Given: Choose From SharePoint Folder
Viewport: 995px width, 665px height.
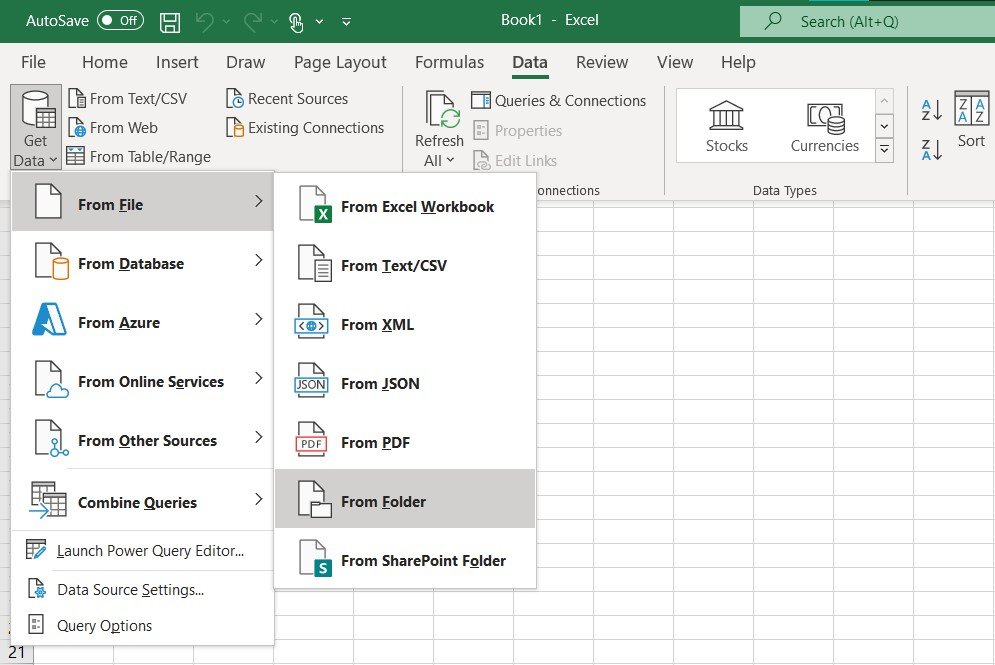Looking at the screenshot, I should click(x=405, y=560).
